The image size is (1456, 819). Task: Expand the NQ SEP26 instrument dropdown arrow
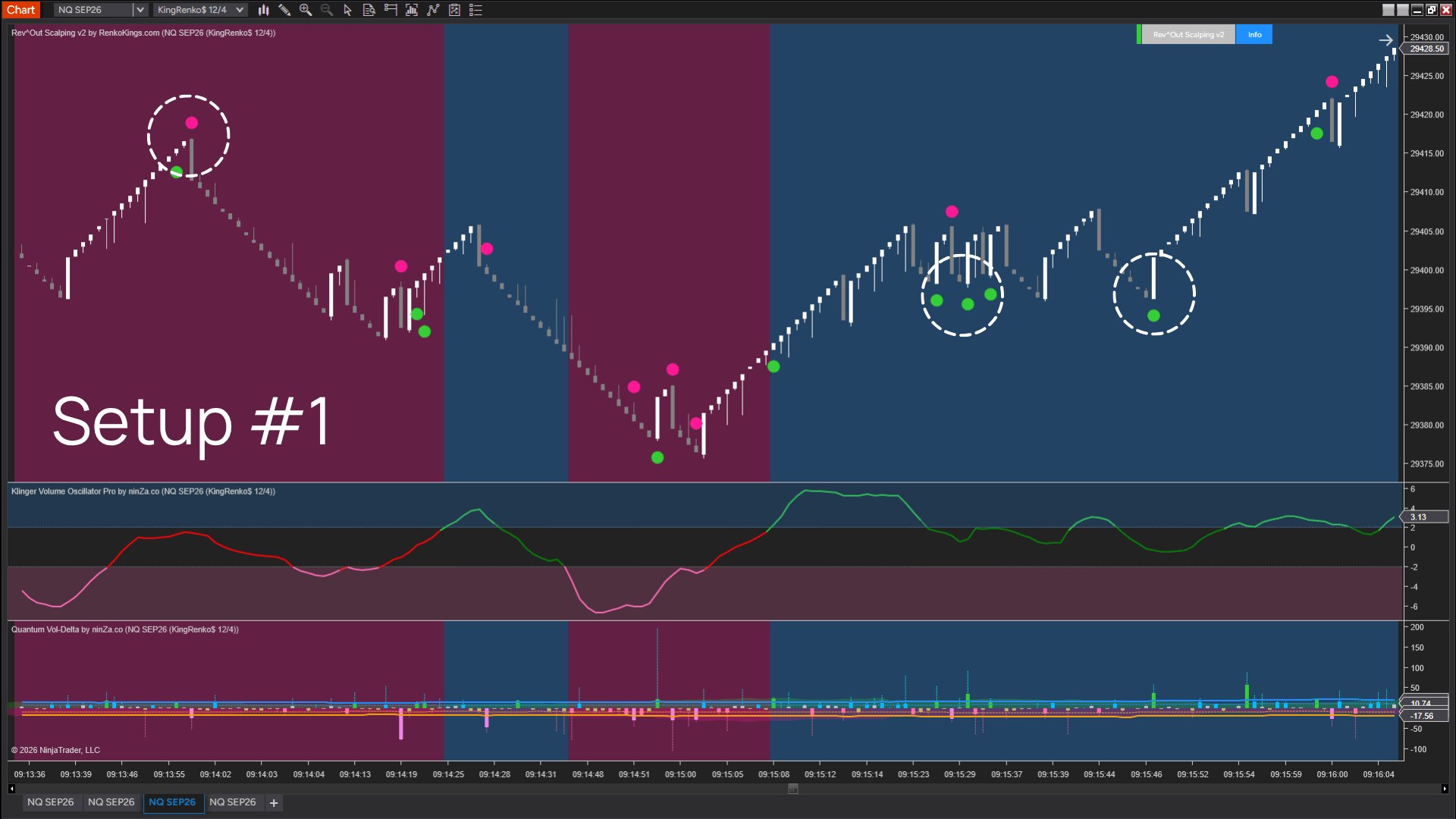pyautogui.click(x=140, y=10)
